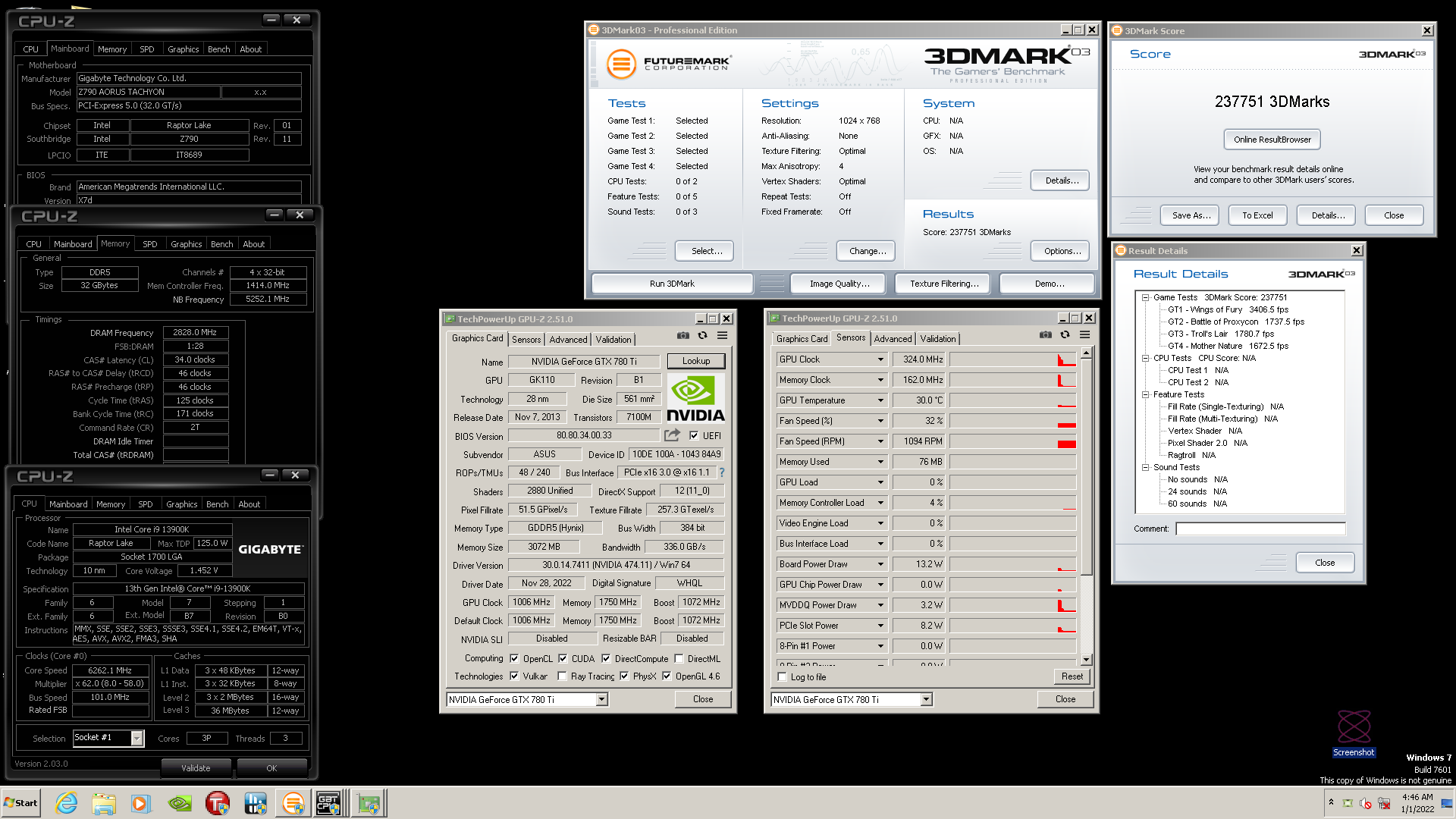Image resolution: width=1456 pixels, height=819 pixels.
Task: Click Run 3DMark button
Action: [672, 284]
